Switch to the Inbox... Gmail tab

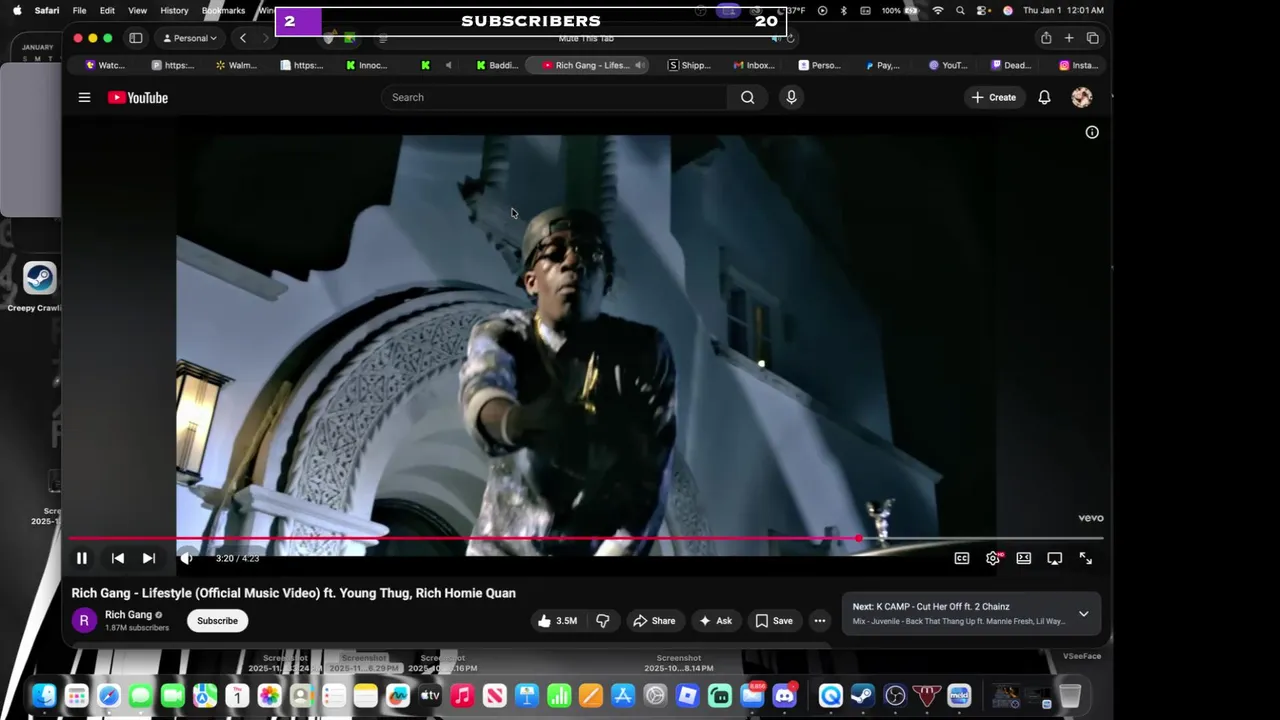point(754,65)
